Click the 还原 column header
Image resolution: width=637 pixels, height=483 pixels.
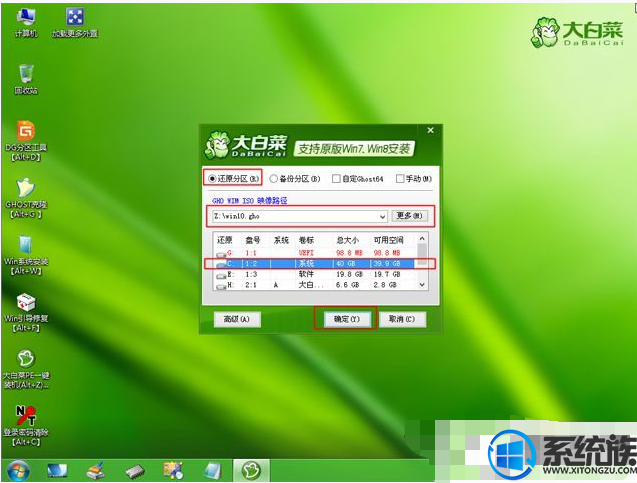coord(225,240)
